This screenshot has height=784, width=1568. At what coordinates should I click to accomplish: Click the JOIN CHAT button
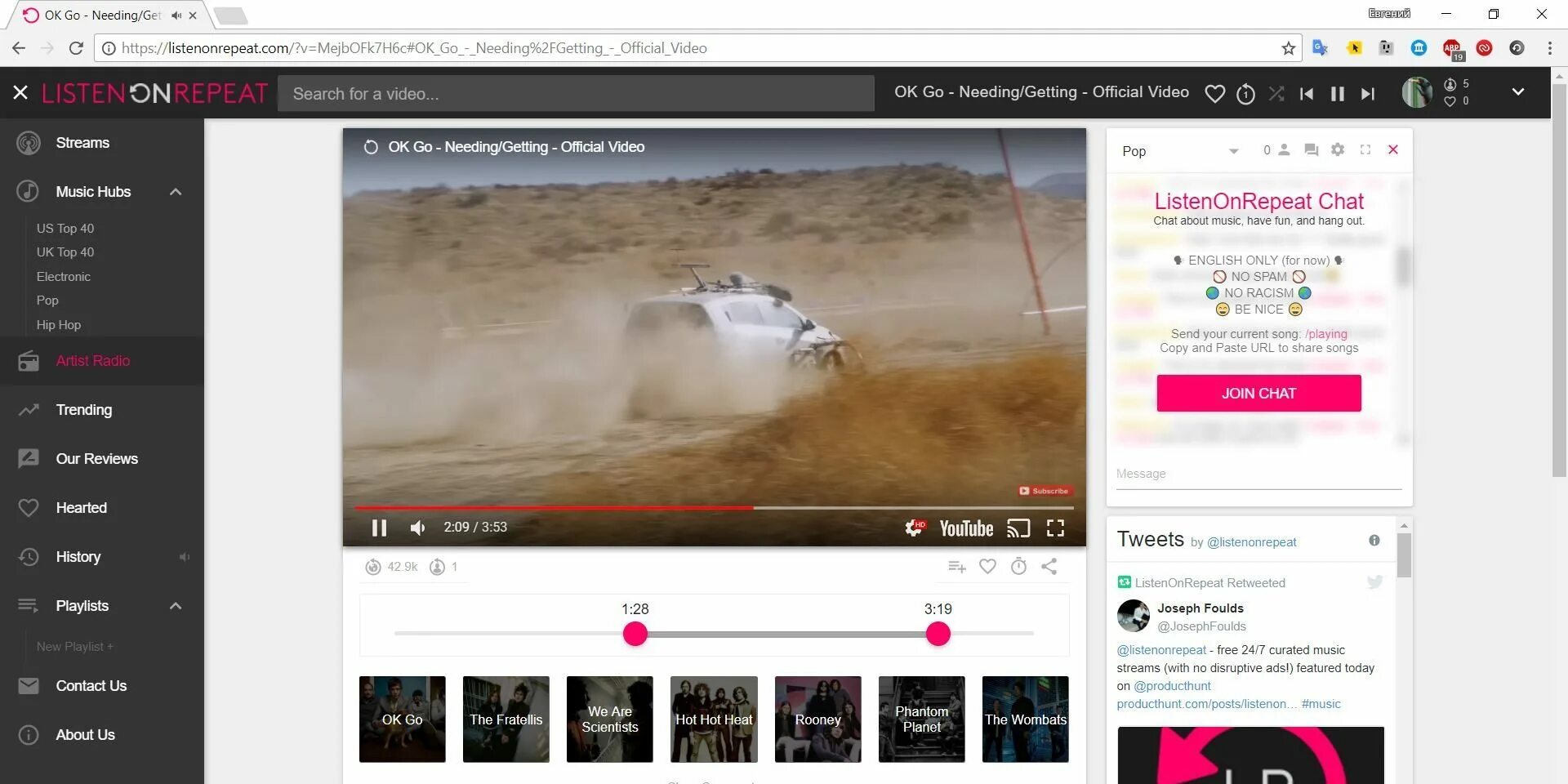click(x=1258, y=394)
